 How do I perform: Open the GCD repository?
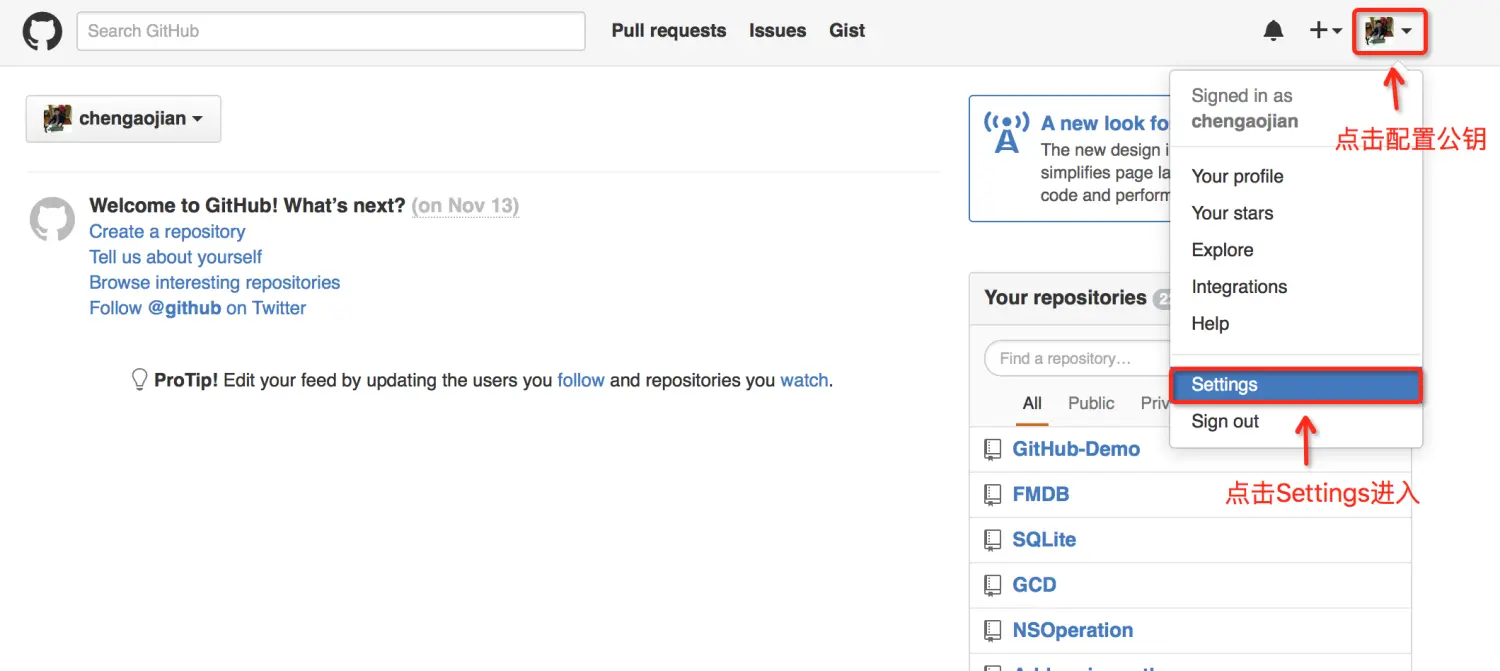[x=1034, y=585]
